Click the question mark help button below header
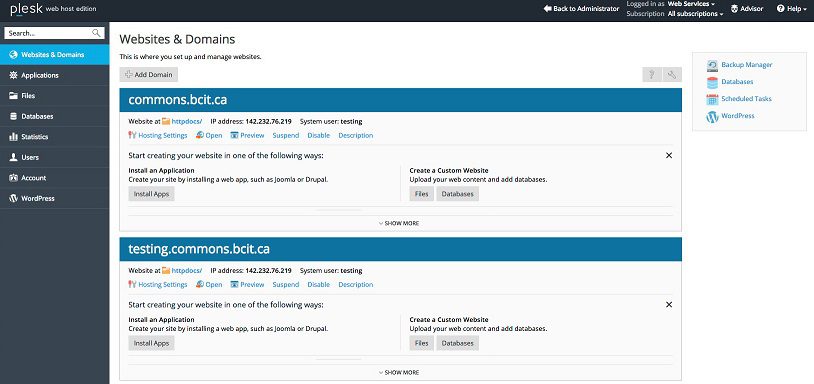 coord(652,75)
